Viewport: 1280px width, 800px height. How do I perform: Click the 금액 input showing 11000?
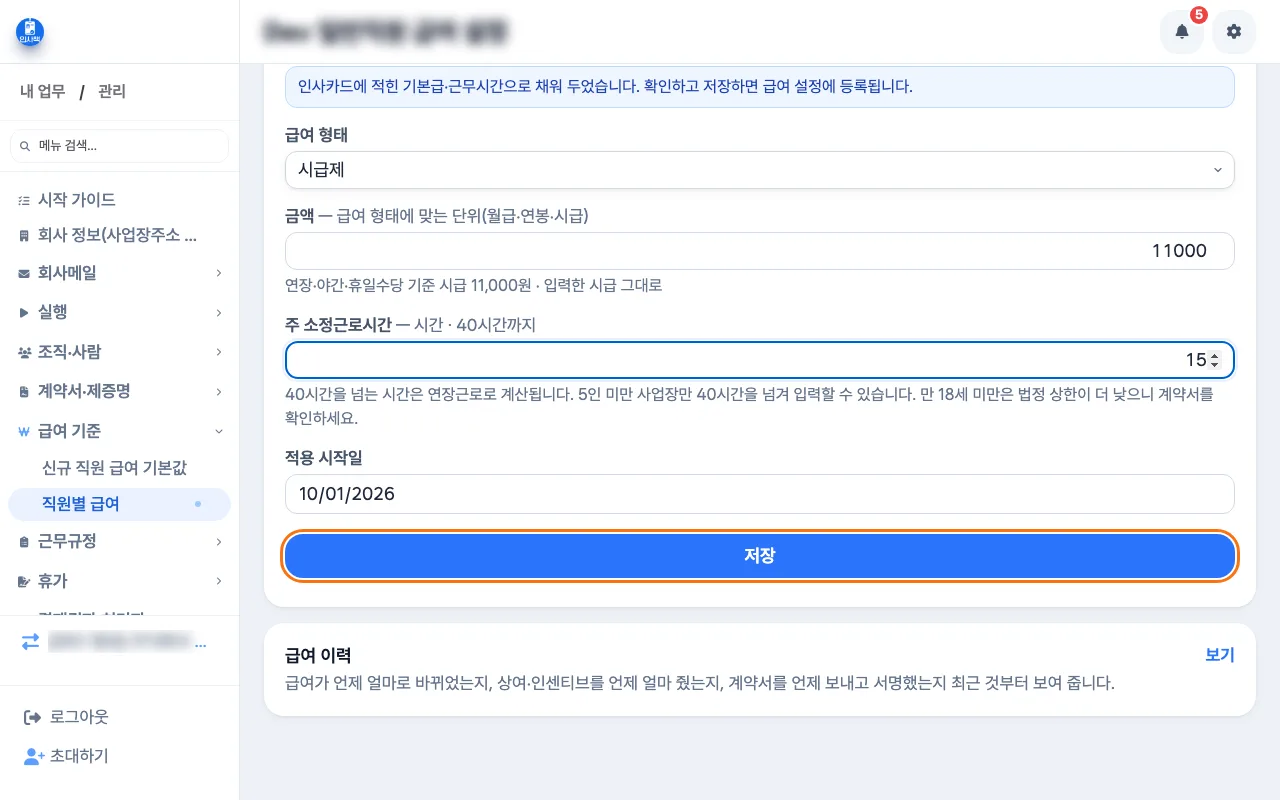click(x=760, y=251)
